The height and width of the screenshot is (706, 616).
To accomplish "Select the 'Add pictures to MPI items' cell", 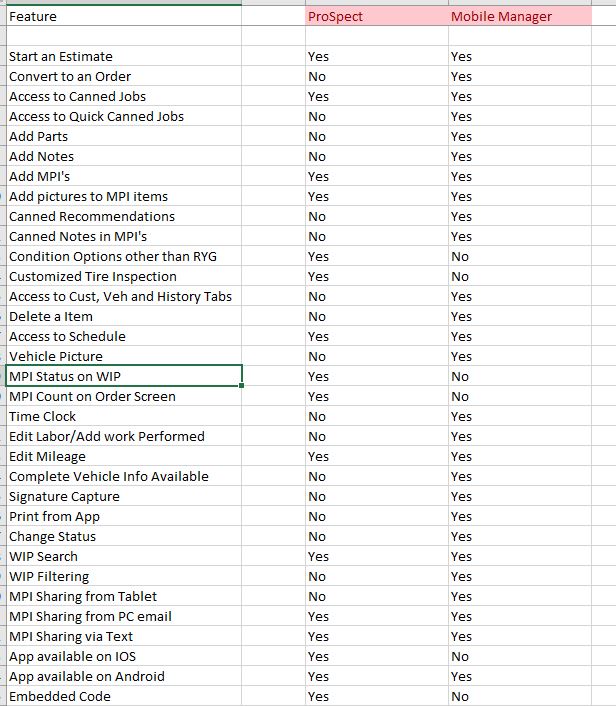I will [x=124, y=196].
